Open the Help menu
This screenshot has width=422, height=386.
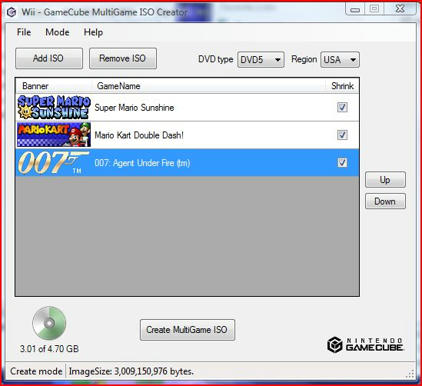(93, 32)
